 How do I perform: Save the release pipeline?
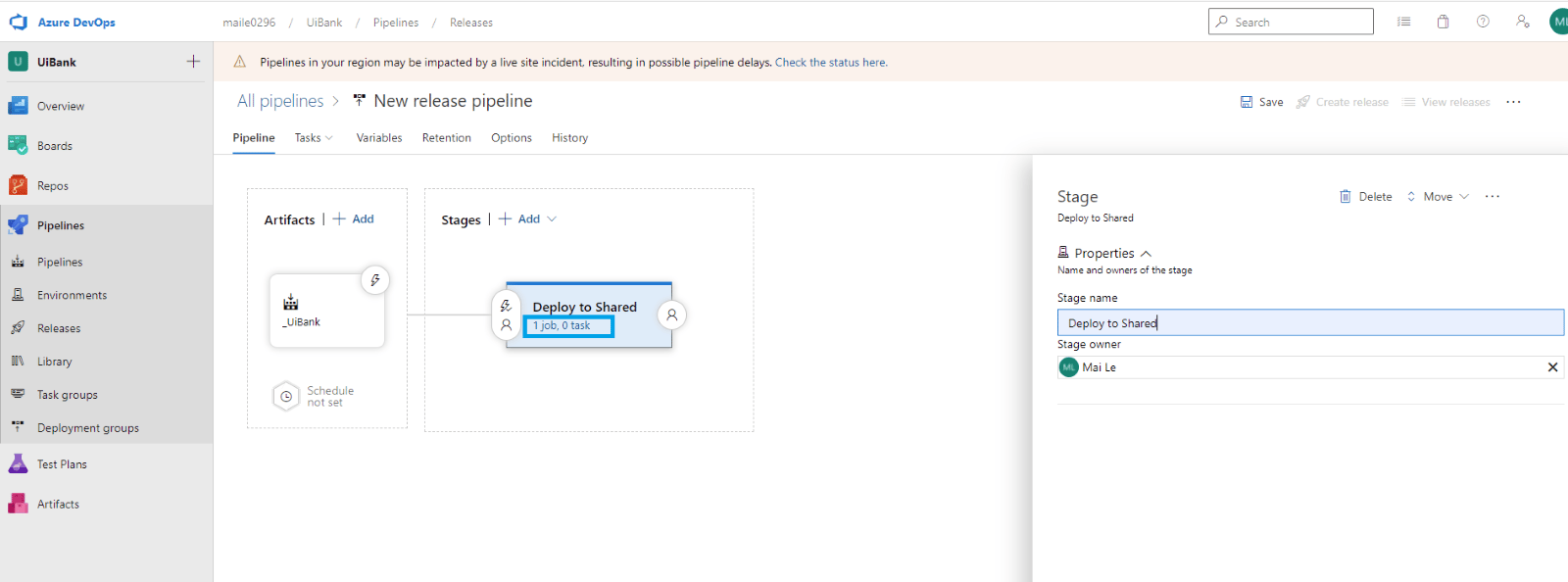1261,102
